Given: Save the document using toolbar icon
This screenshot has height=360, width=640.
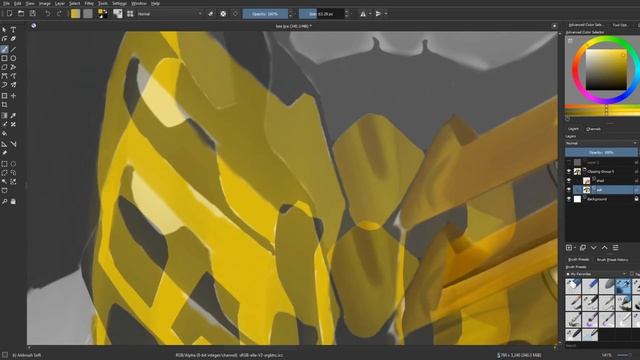Looking at the screenshot, I should point(33,13).
